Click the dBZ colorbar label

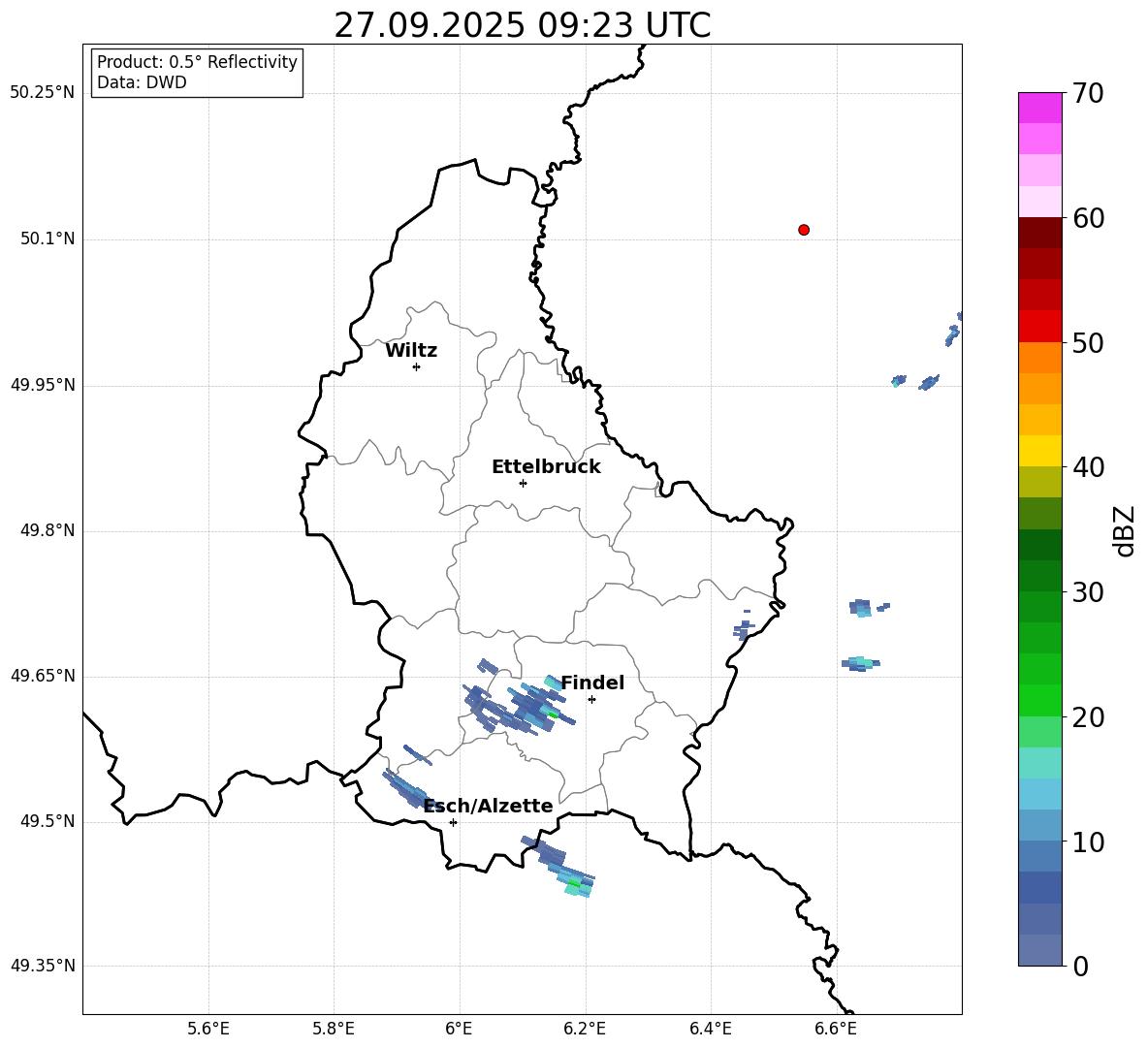[1123, 530]
